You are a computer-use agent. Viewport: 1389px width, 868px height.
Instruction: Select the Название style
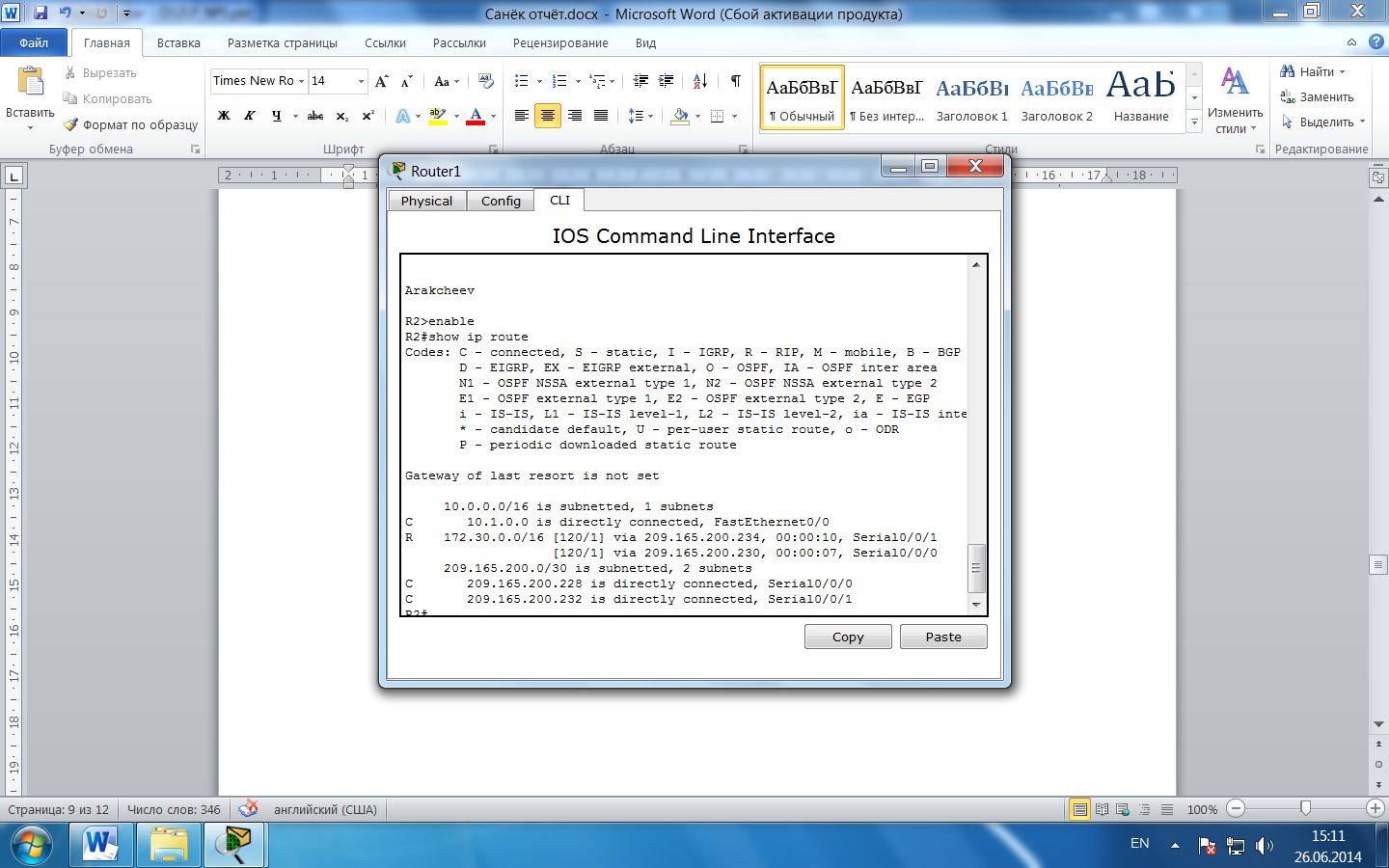coord(1141,96)
